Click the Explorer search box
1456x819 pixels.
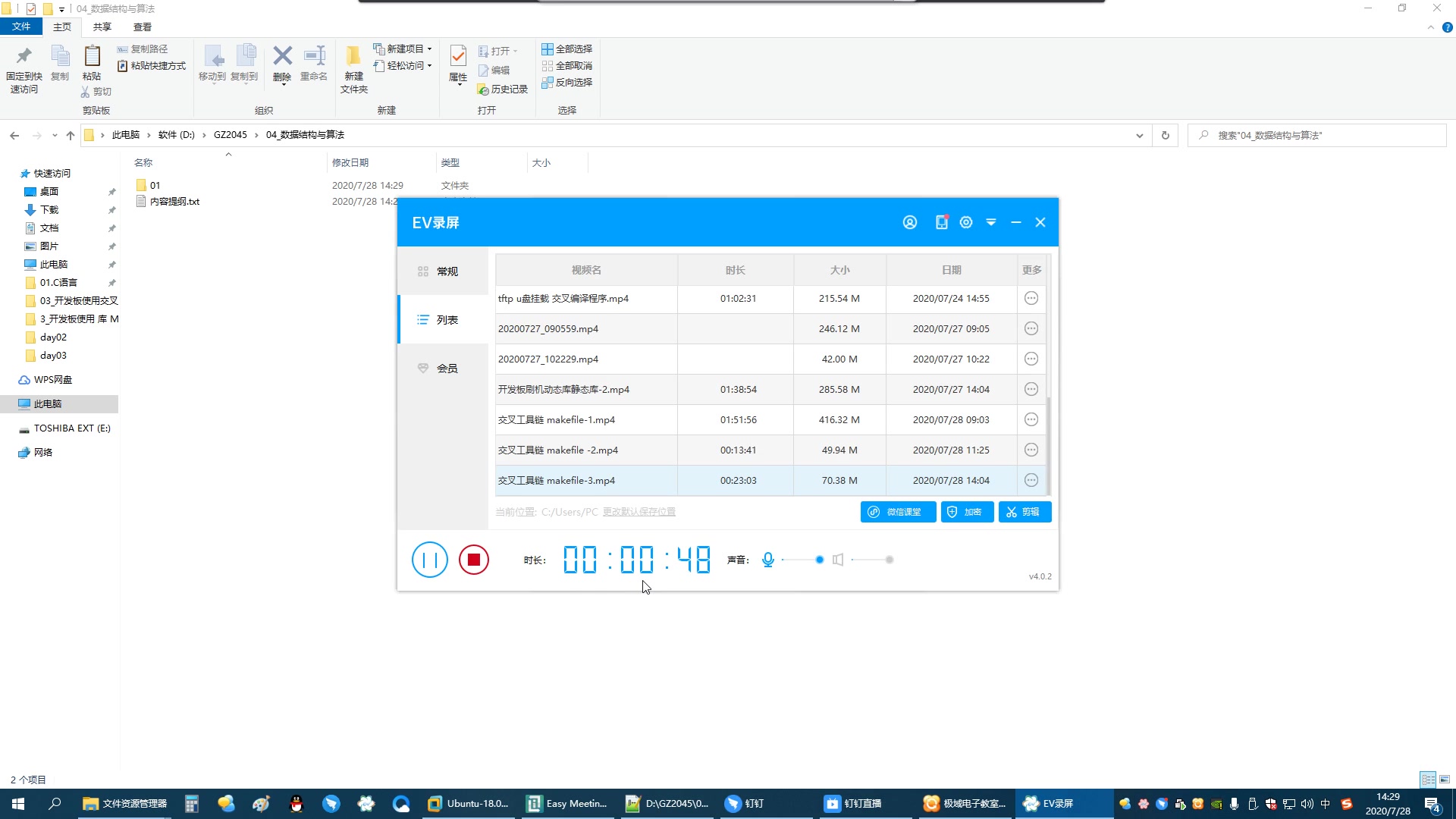pos(1318,135)
